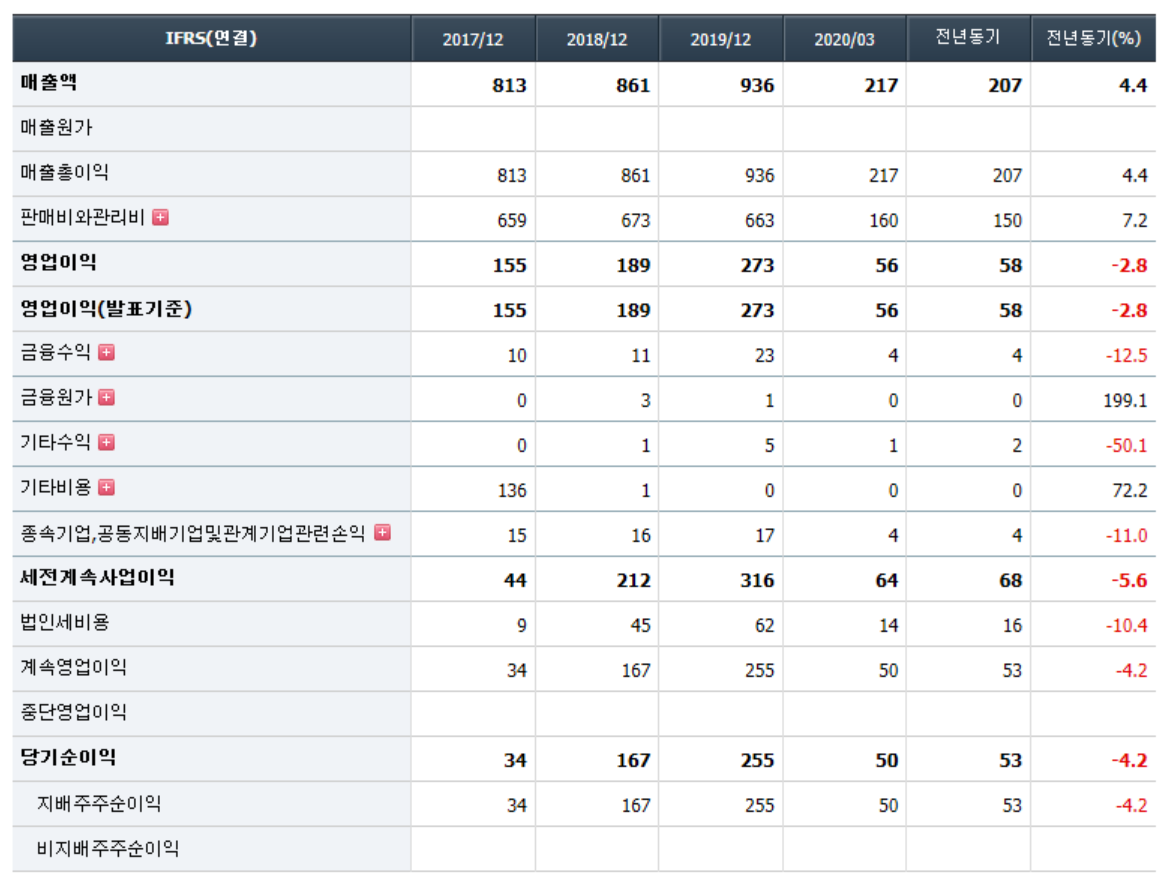Click 법인세비용 growth value -10.4

1127,625
